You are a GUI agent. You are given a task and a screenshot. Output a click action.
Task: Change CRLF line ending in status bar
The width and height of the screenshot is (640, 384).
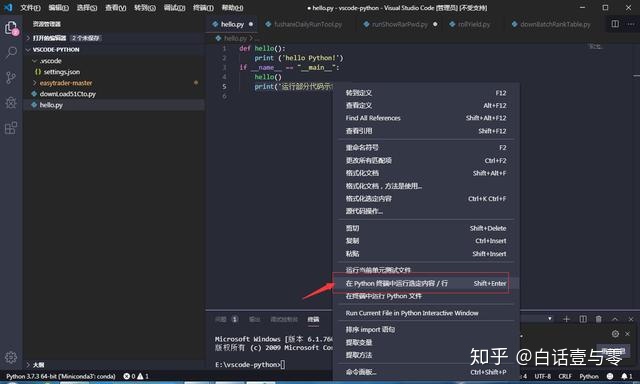[565, 376]
